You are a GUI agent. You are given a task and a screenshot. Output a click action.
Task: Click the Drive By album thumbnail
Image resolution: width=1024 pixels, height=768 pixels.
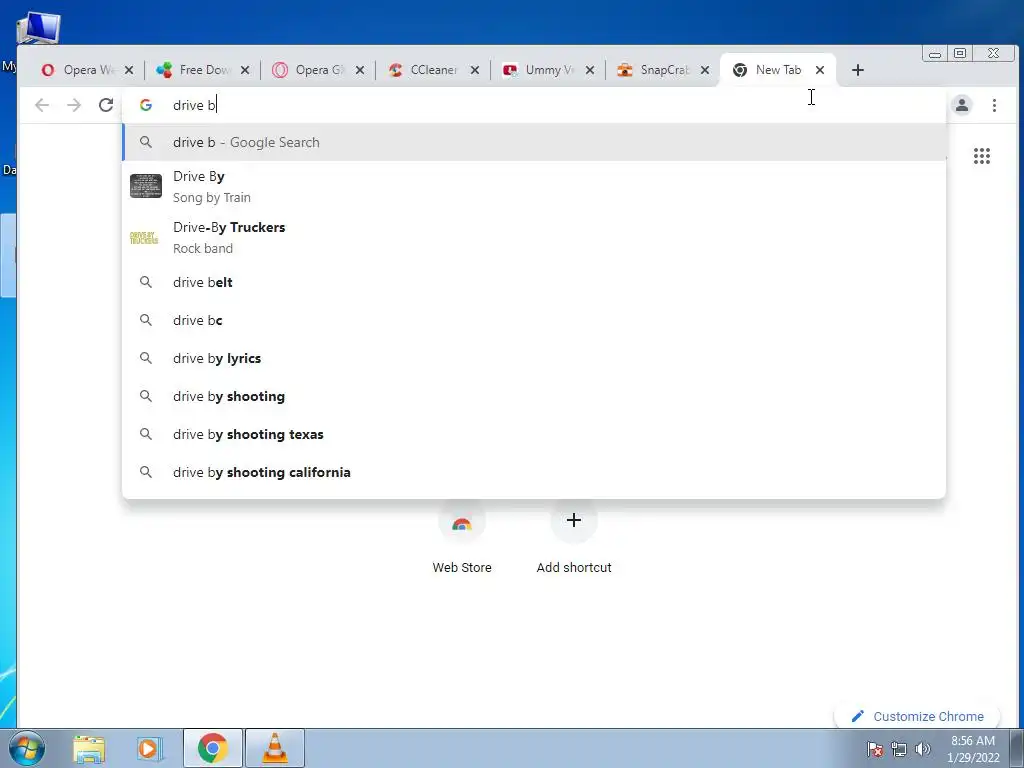(x=146, y=186)
